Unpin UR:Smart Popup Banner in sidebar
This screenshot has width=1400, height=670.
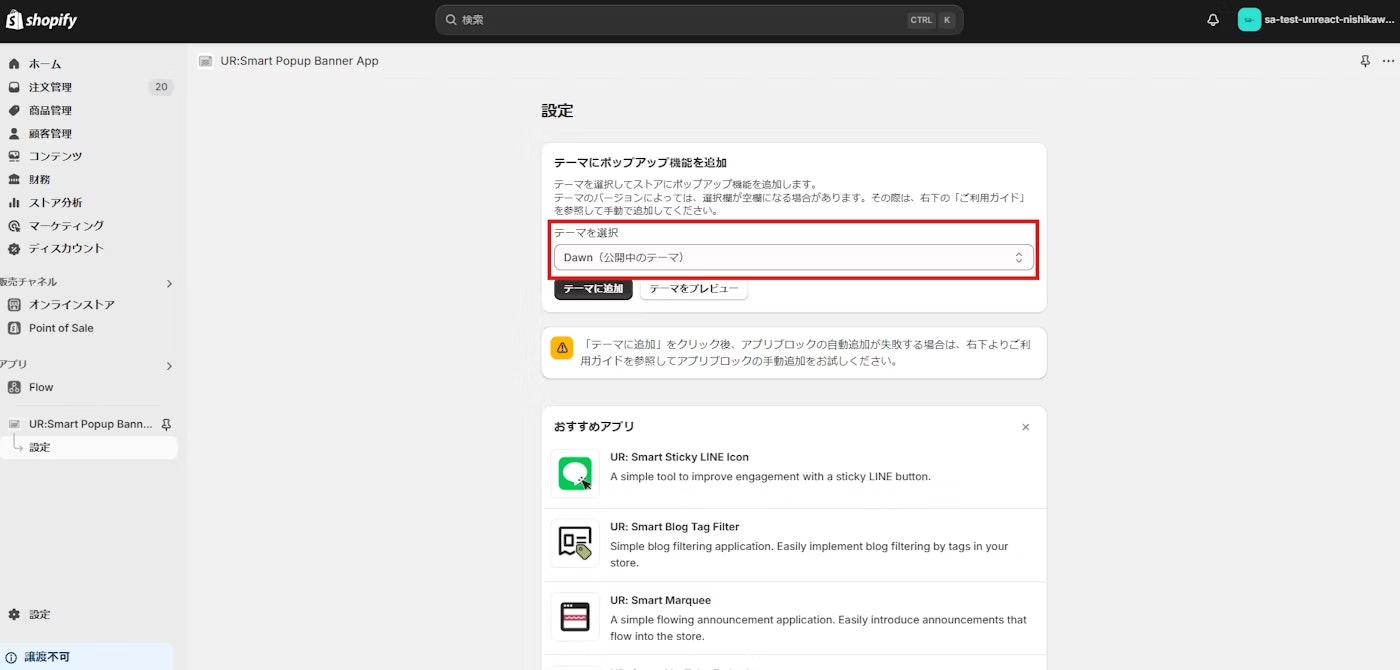(x=166, y=424)
